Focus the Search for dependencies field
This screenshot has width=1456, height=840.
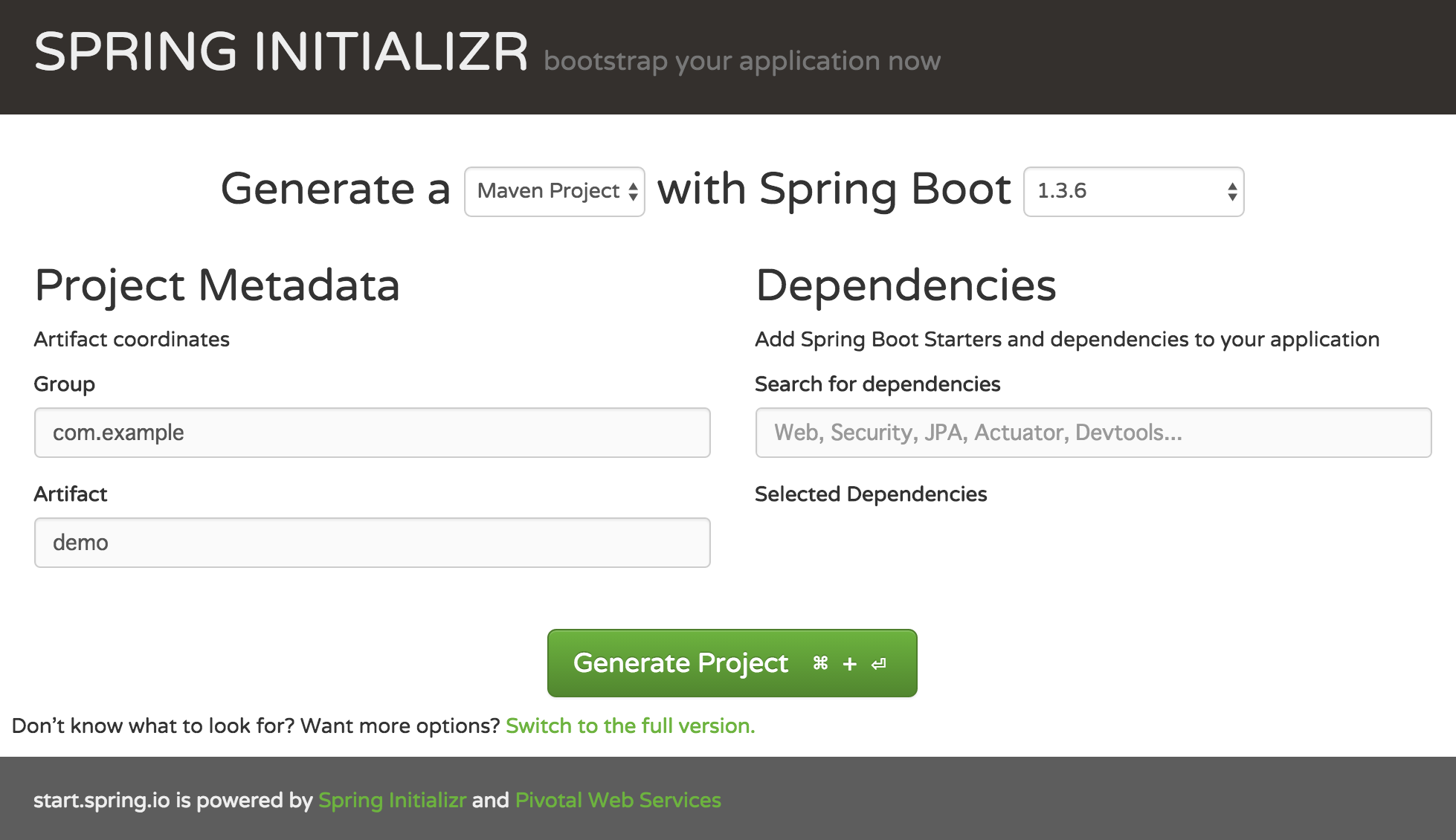click(x=1093, y=433)
